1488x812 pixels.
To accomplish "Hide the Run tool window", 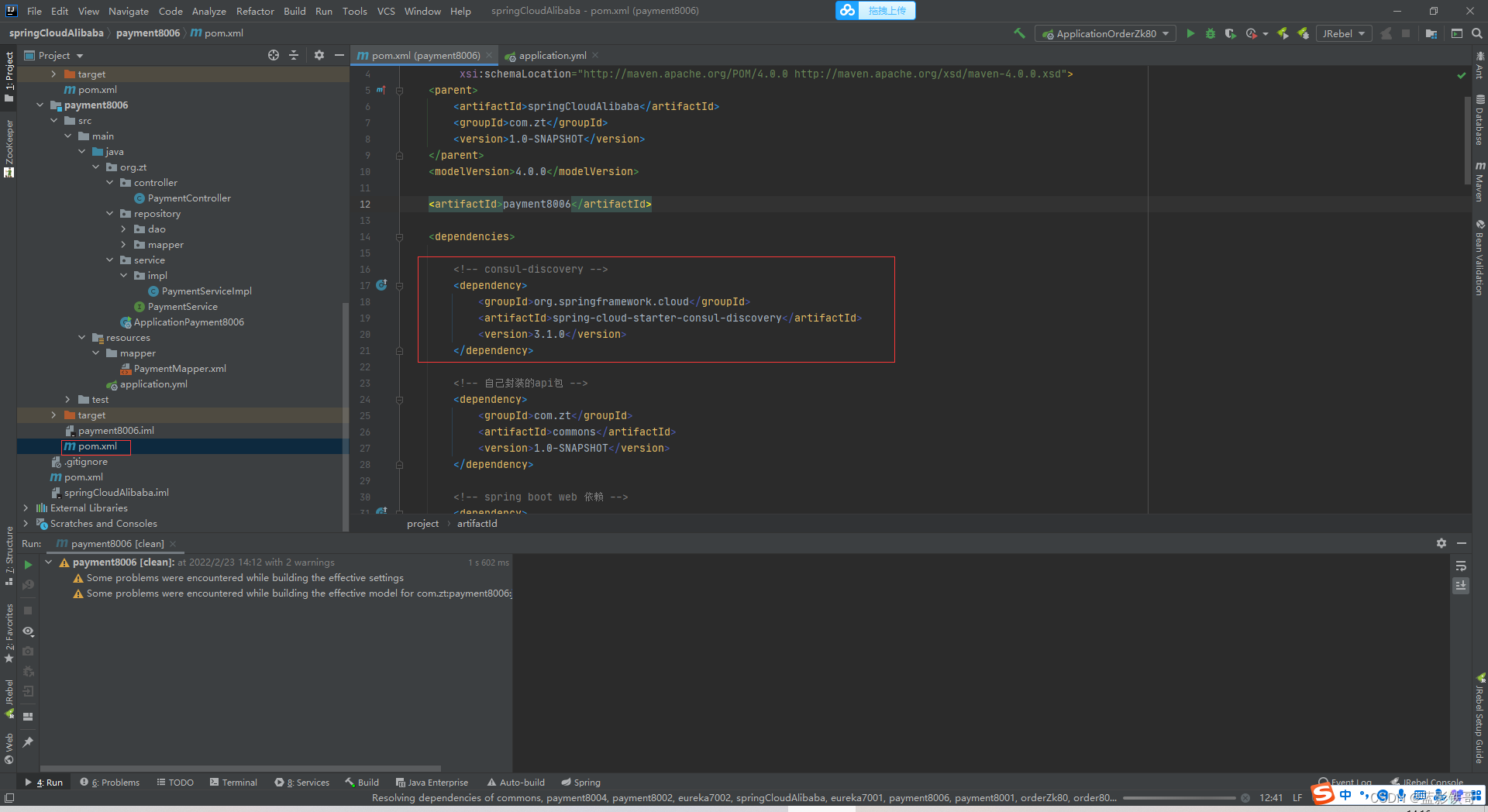I will coord(1462,543).
